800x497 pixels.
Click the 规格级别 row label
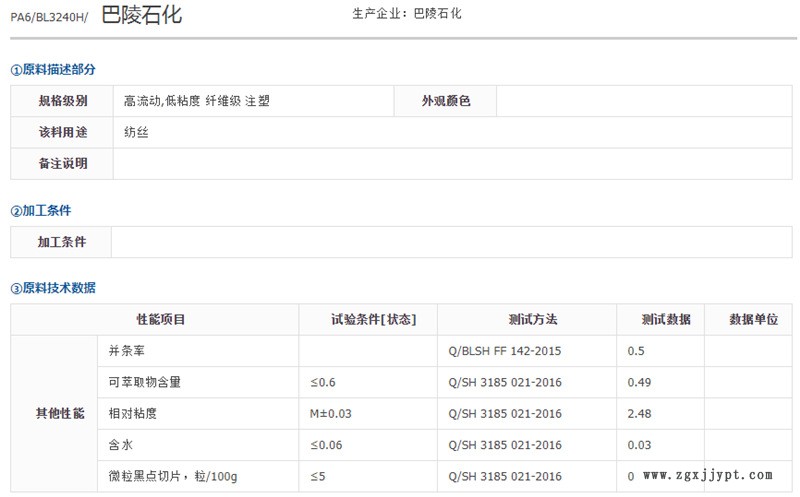point(63,101)
